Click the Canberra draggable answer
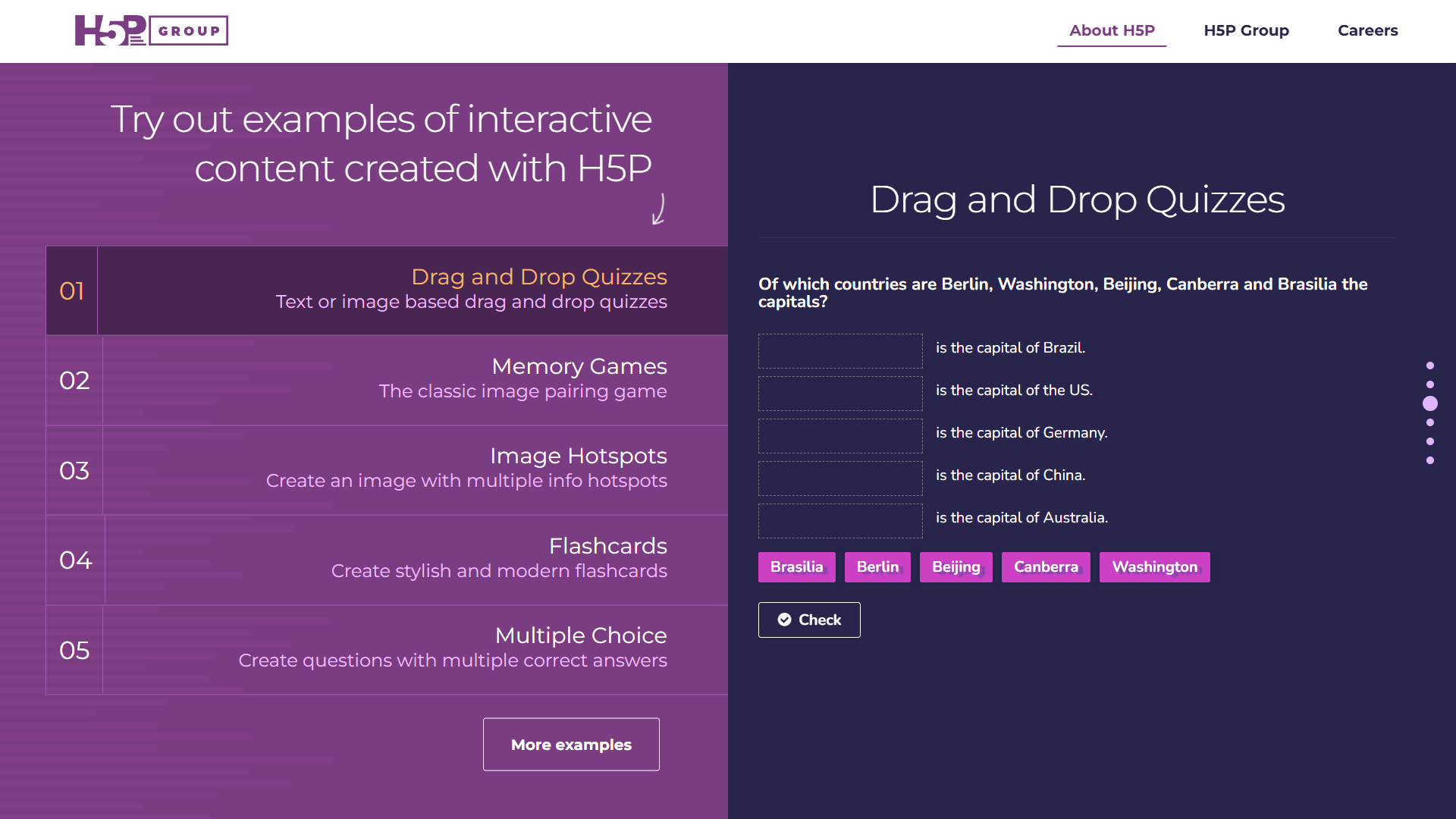The width and height of the screenshot is (1456, 819). pos(1045,567)
